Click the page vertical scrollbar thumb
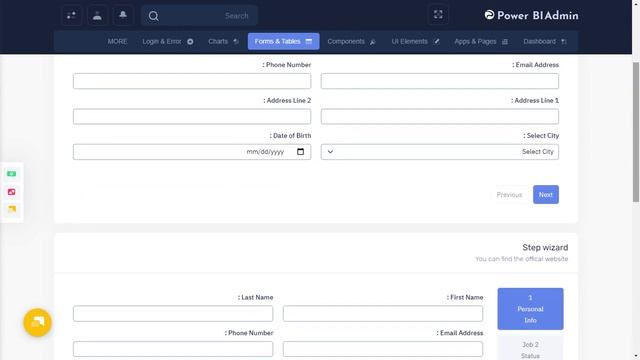Screen dimensions: 640x360 pyautogui.click(x=636, y=132)
